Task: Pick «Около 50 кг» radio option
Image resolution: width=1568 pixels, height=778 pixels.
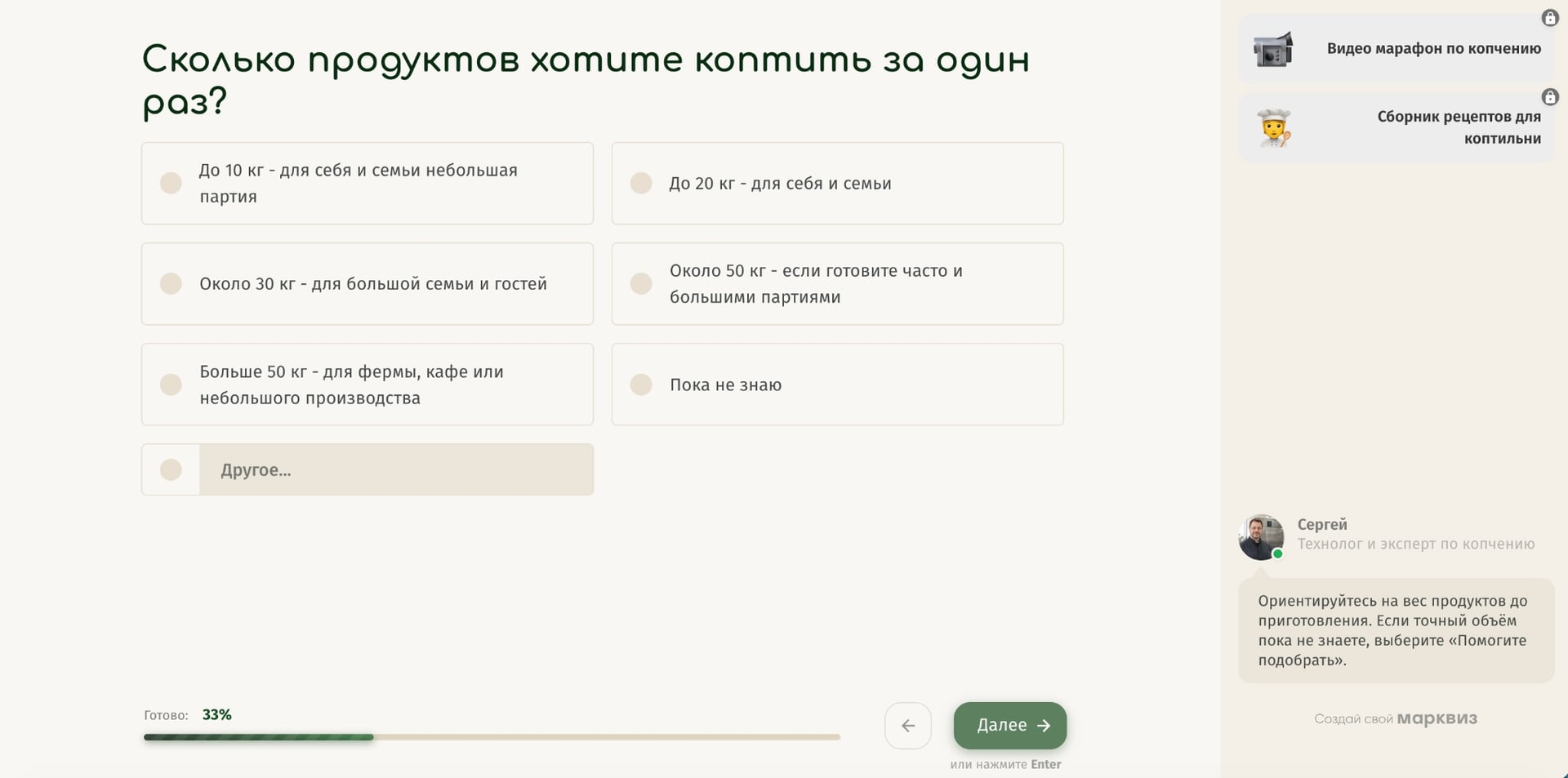Action: (x=641, y=283)
